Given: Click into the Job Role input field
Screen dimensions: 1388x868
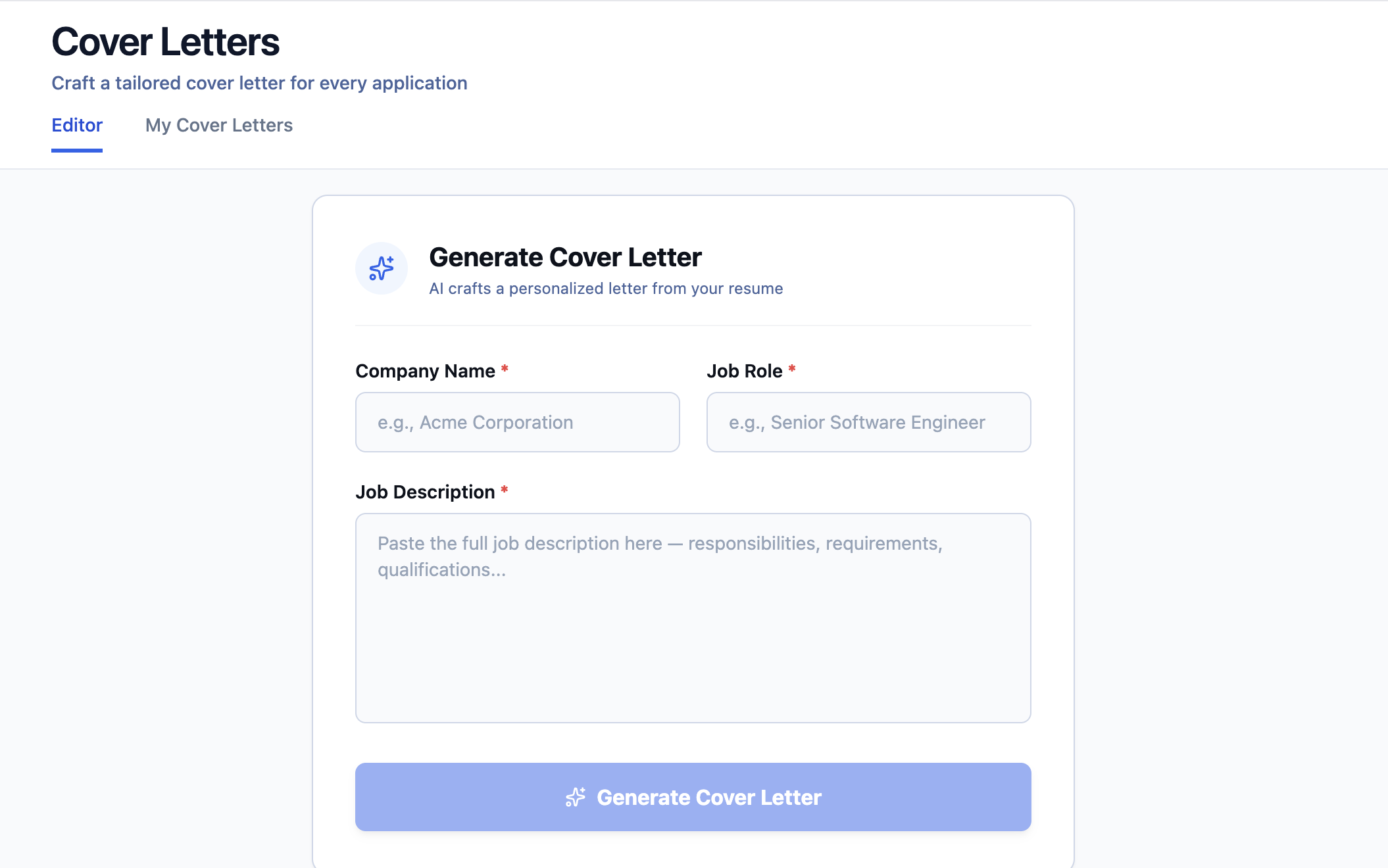Looking at the screenshot, I should [x=868, y=422].
